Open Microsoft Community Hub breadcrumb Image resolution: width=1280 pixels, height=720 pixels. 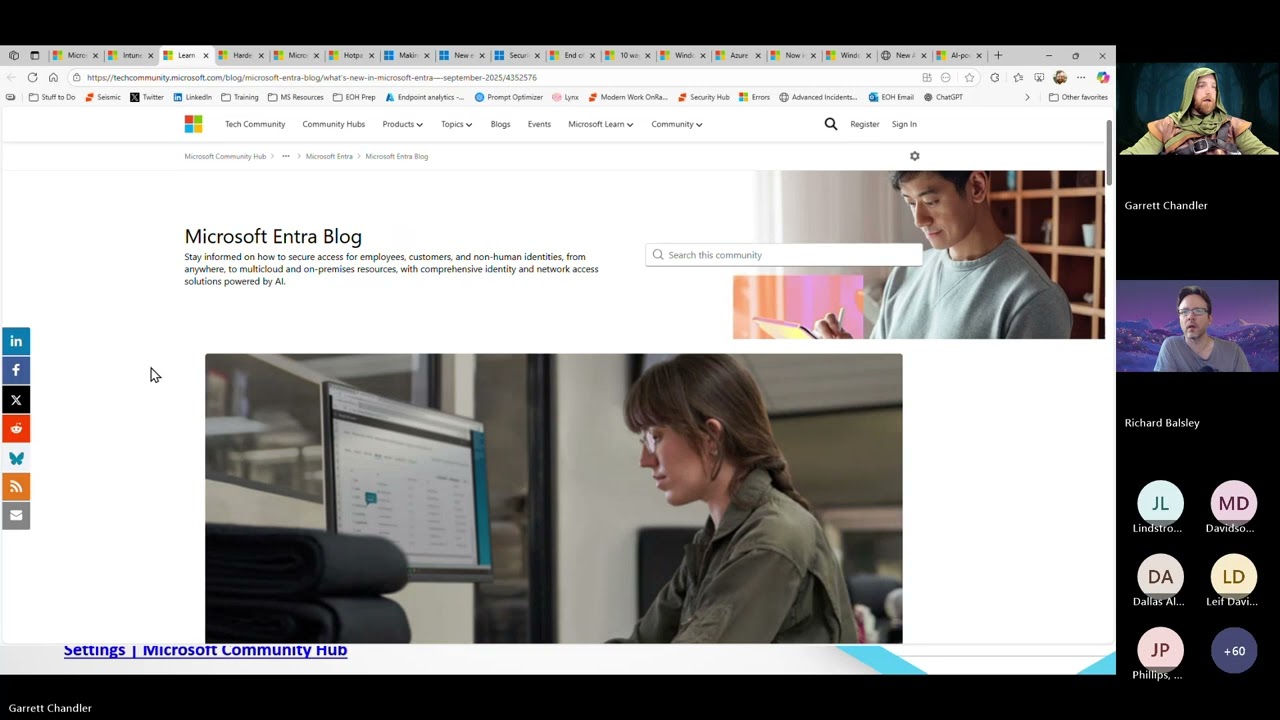tap(225, 156)
